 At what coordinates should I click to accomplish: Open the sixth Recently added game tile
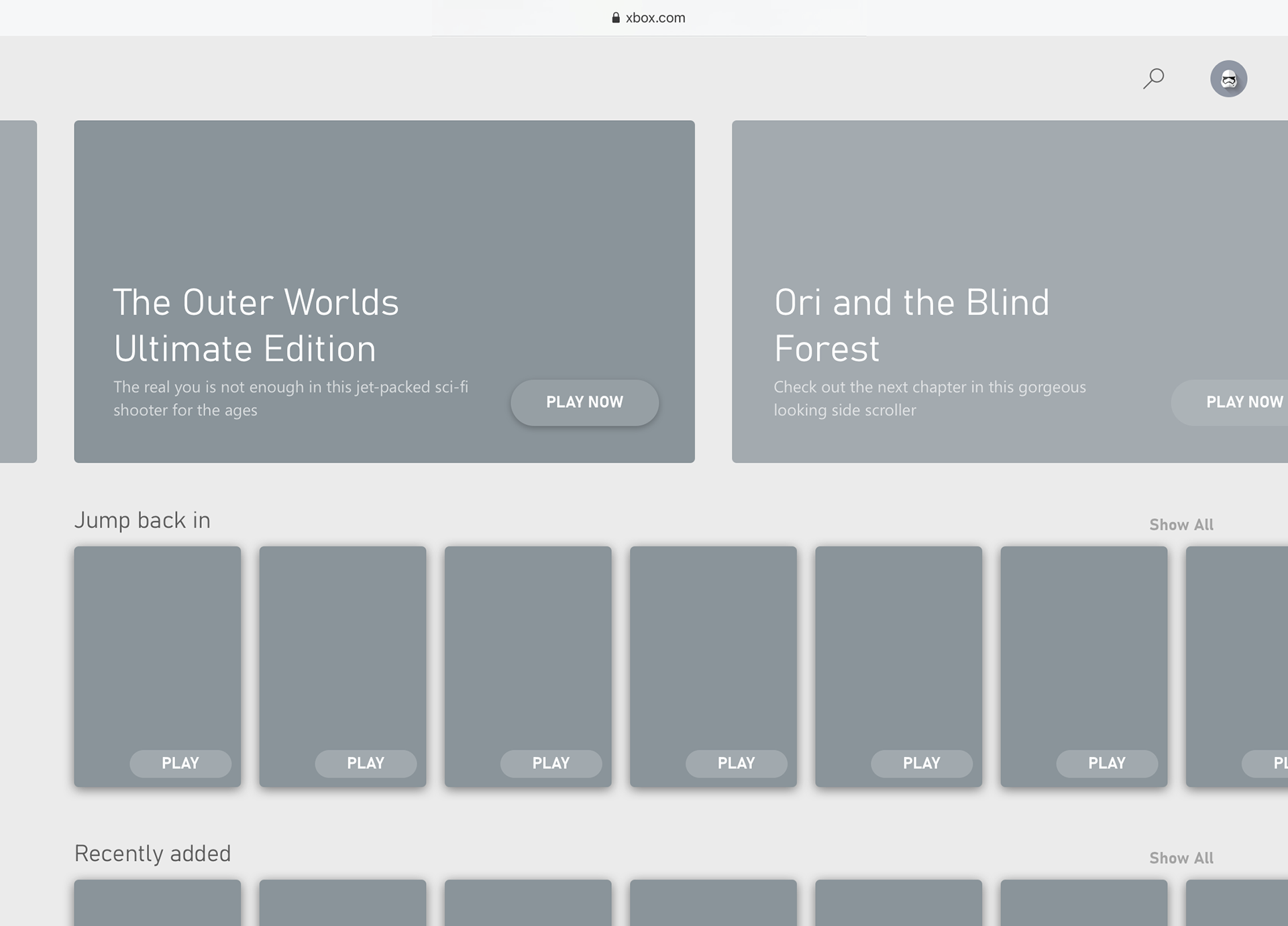point(1084,903)
